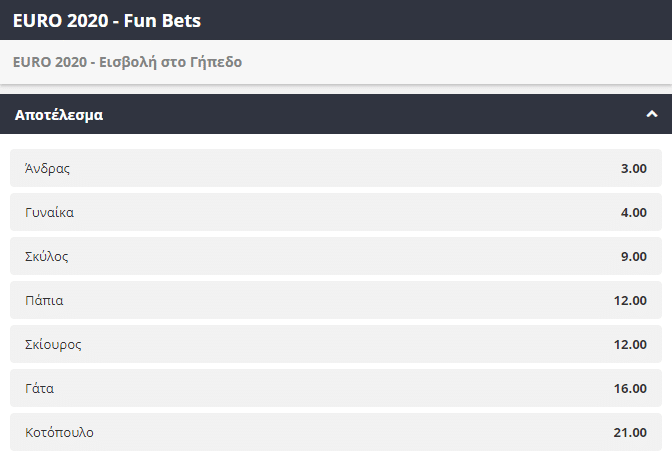Choose the Σκύλος outcome label
Image resolution: width=672 pixels, height=458 pixels.
click(47, 256)
